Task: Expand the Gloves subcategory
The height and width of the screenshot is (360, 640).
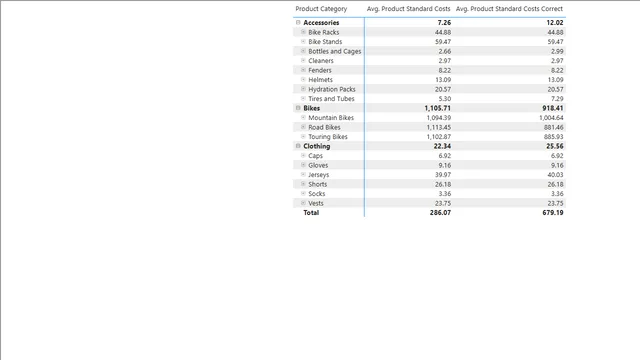Action: (303, 165)
